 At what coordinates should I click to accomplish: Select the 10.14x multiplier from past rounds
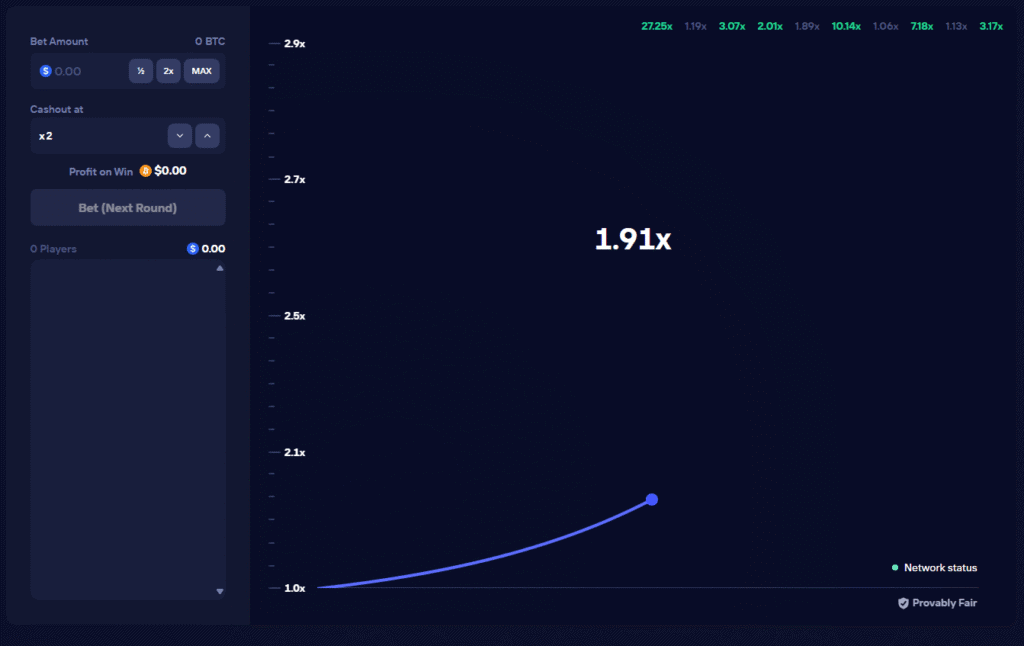tap(845, 26)
